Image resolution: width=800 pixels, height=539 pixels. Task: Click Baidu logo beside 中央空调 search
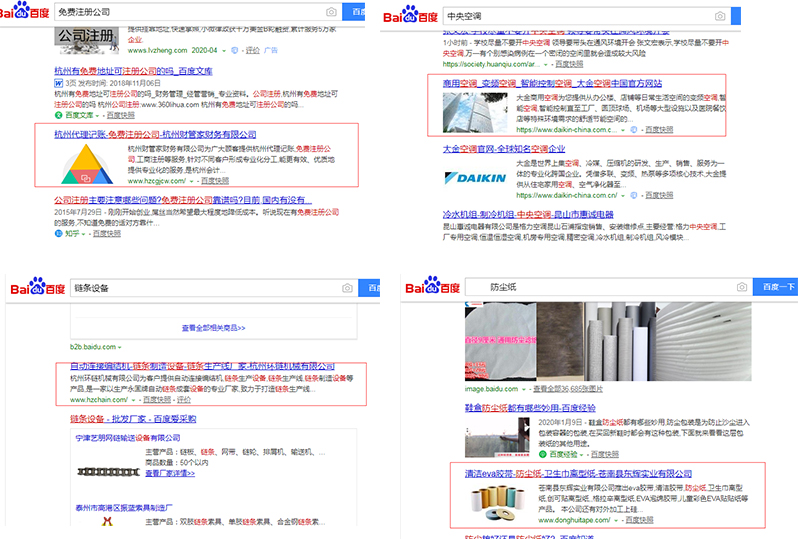[410, 15]
